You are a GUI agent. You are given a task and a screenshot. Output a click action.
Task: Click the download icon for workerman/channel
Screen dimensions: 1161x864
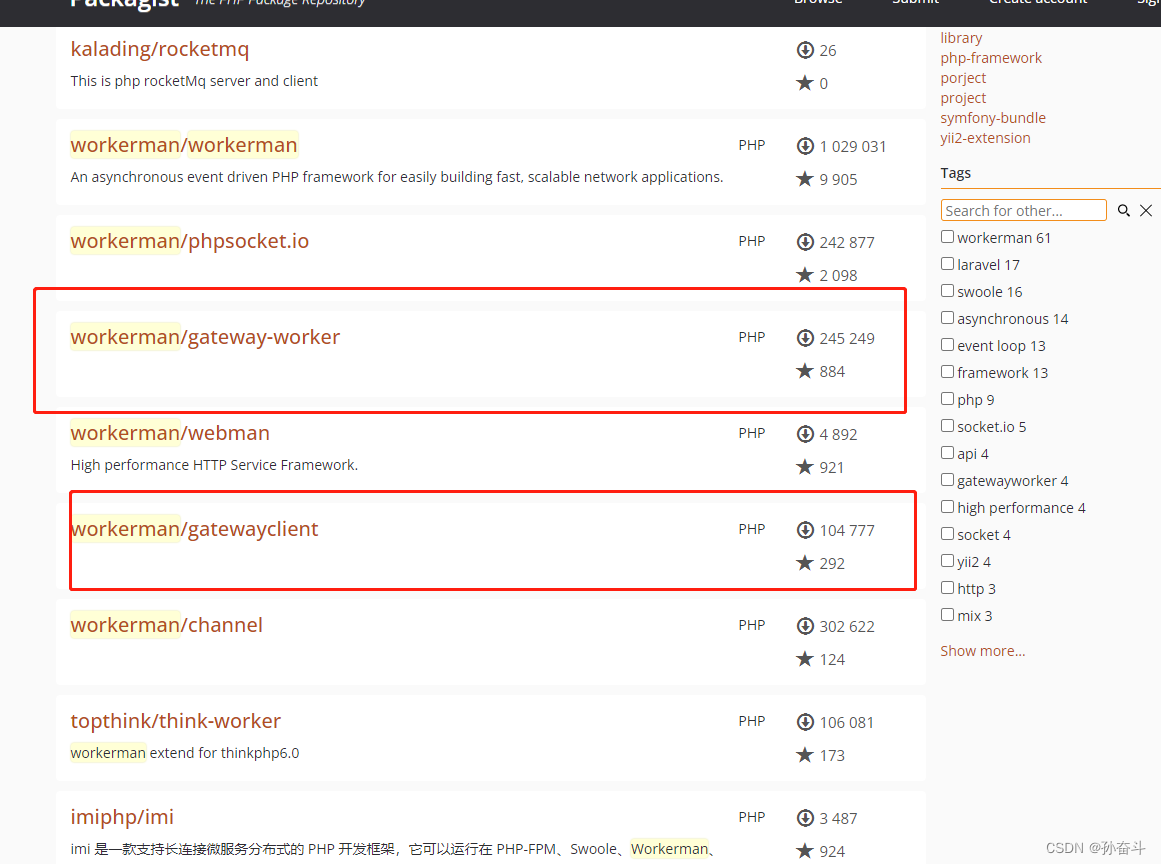806,626
